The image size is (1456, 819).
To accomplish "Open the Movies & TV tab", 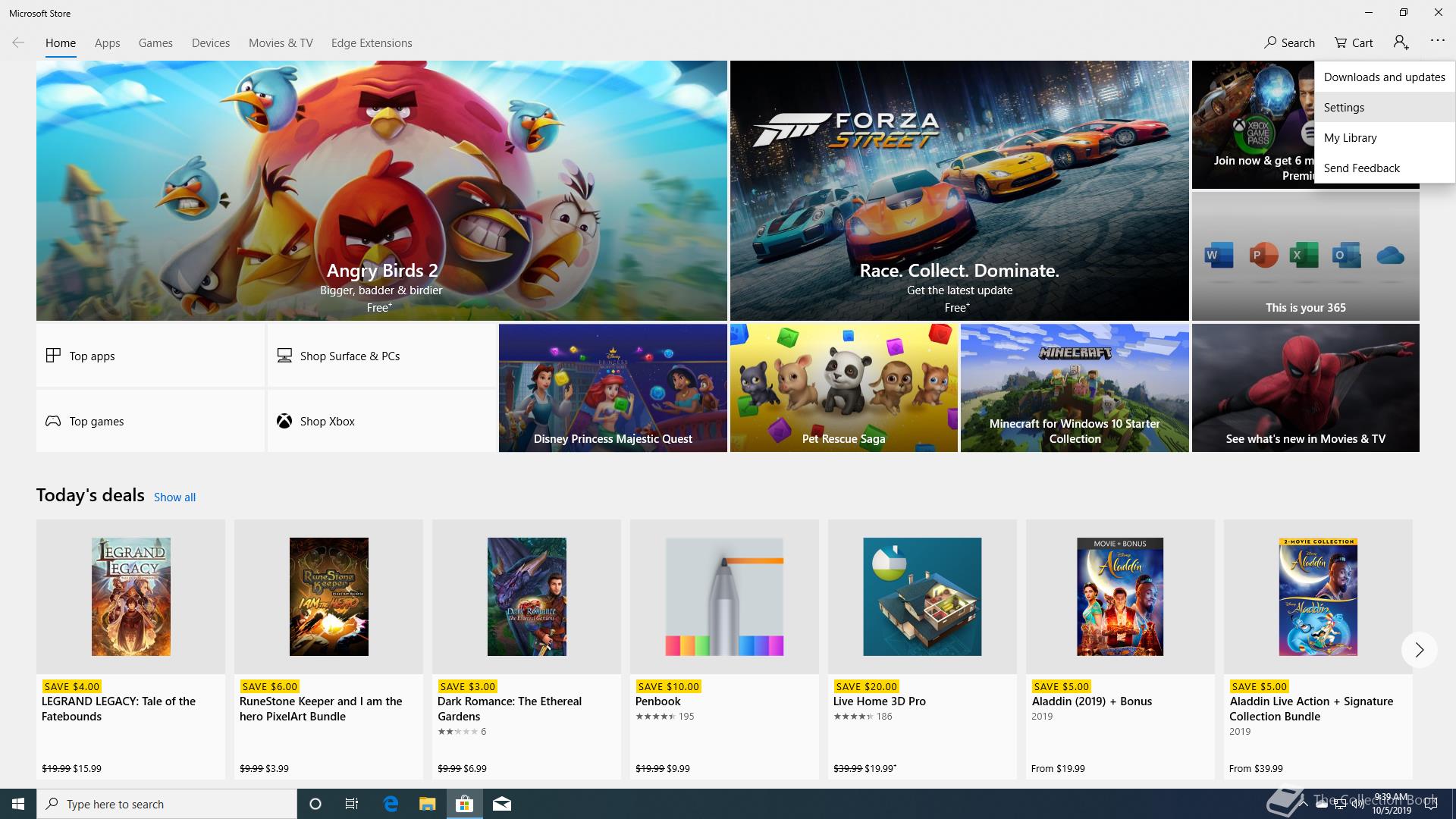I will pos(281,43).
